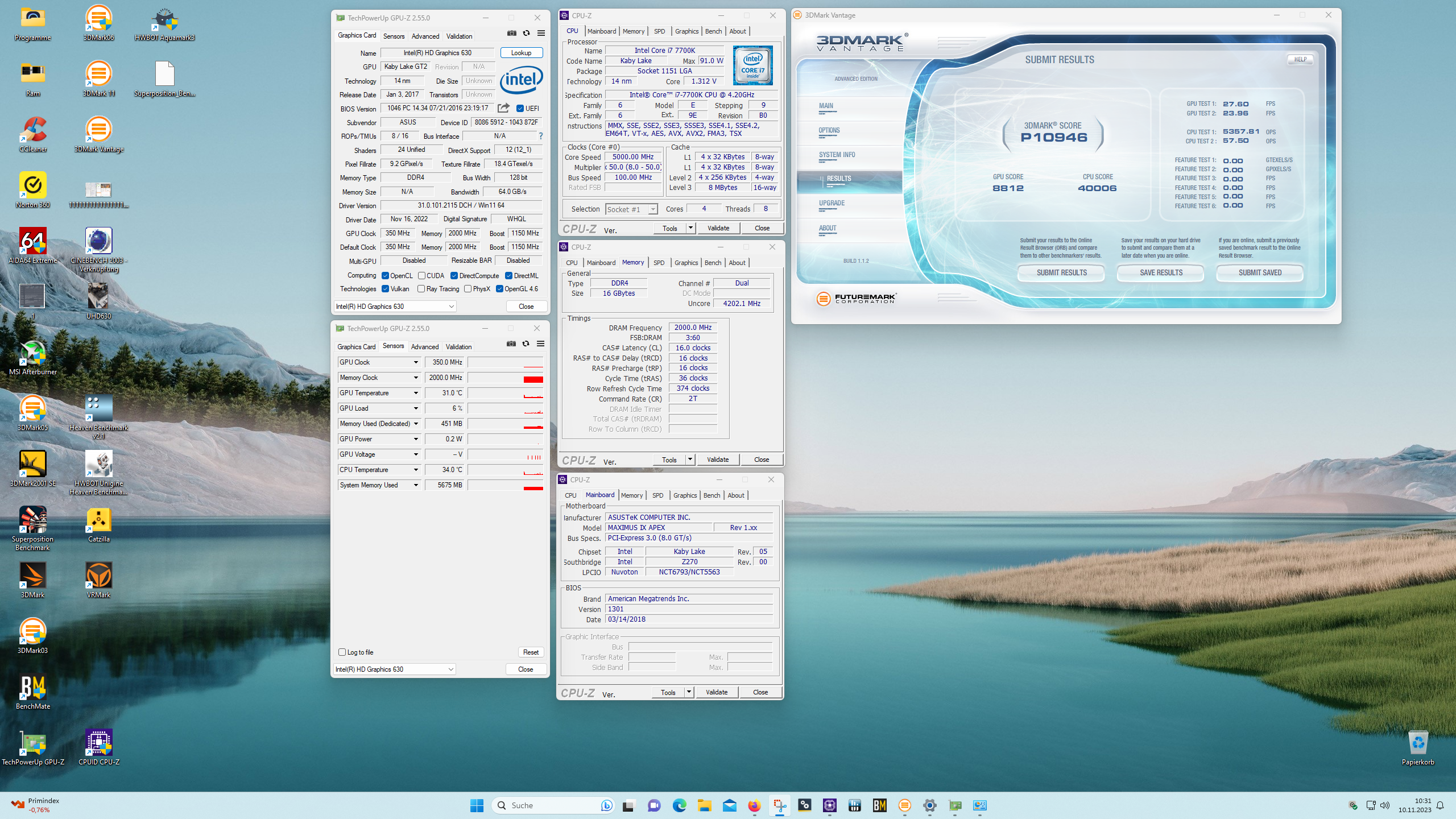Open the GPU selector dropdown in top GPU-Z window

[x=395, y=307]
